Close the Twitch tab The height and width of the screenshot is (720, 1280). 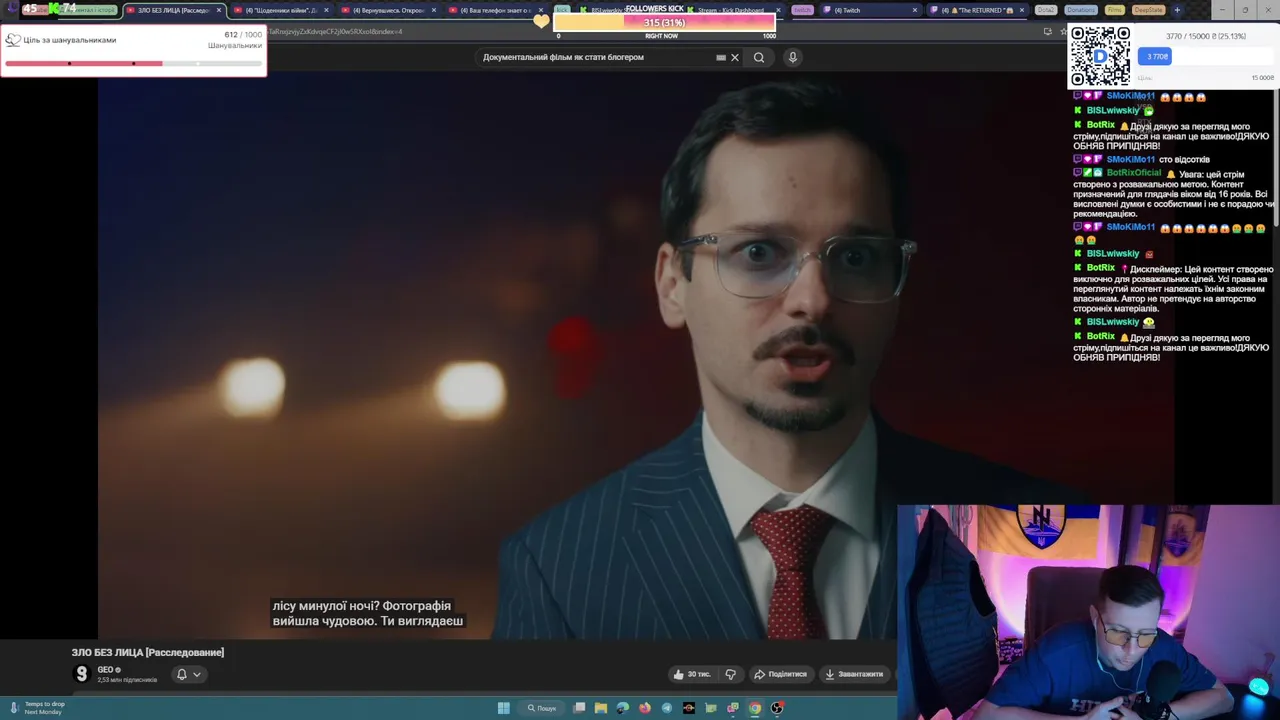tap(915, 10)
